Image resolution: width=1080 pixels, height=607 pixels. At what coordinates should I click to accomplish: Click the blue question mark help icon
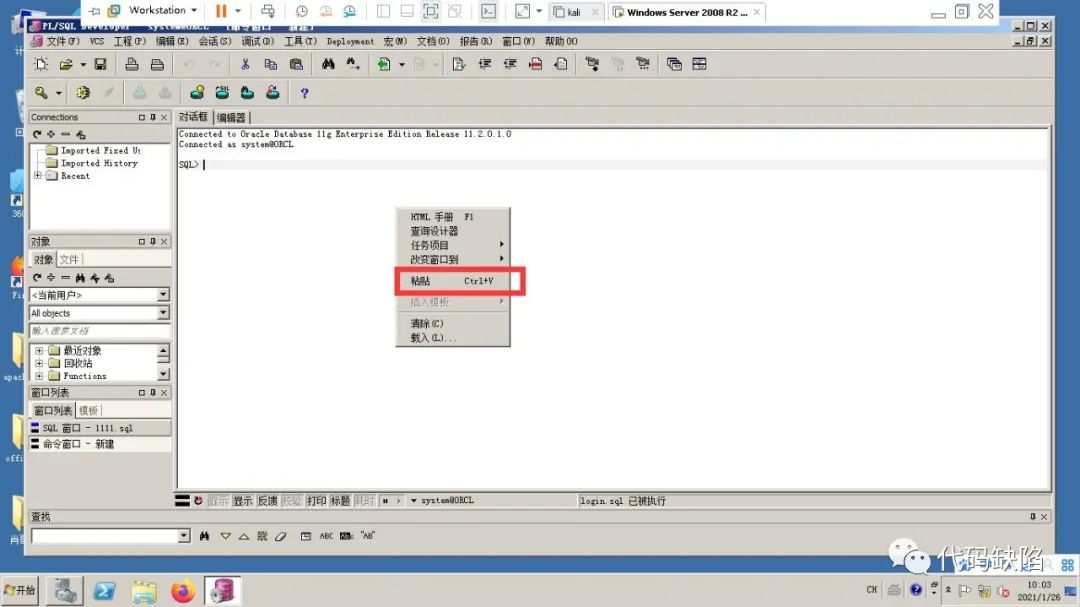(304, 93)
